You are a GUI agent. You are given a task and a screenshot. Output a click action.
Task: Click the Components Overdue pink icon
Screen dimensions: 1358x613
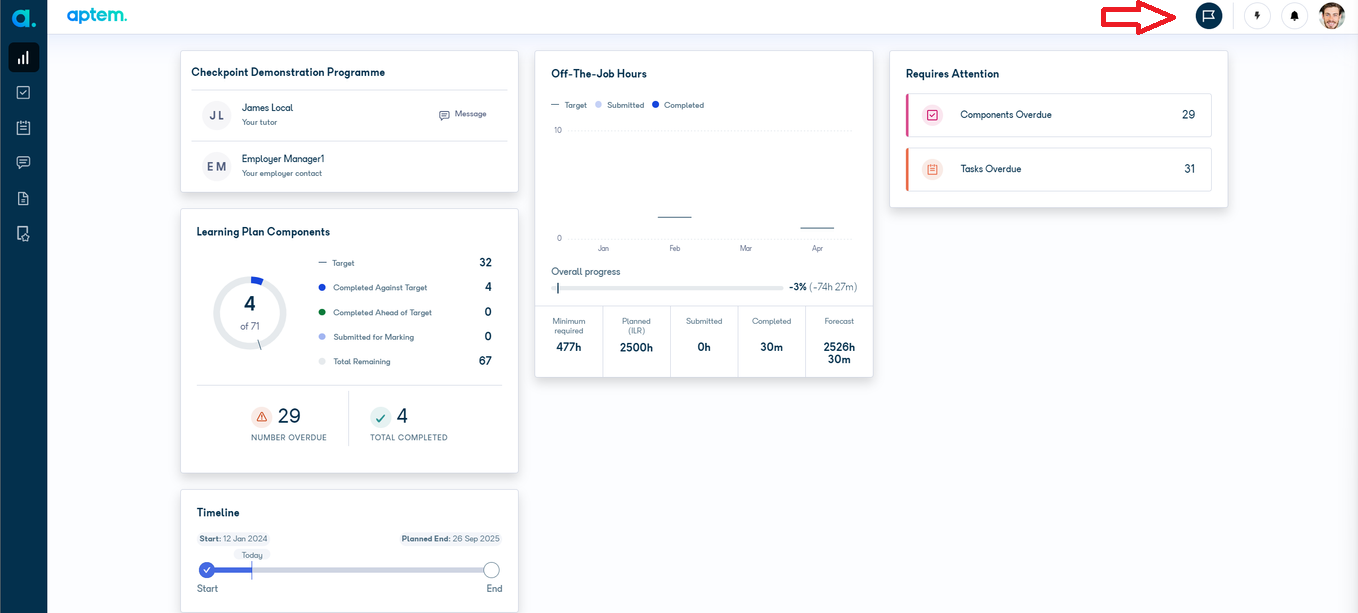coord(932,115)
